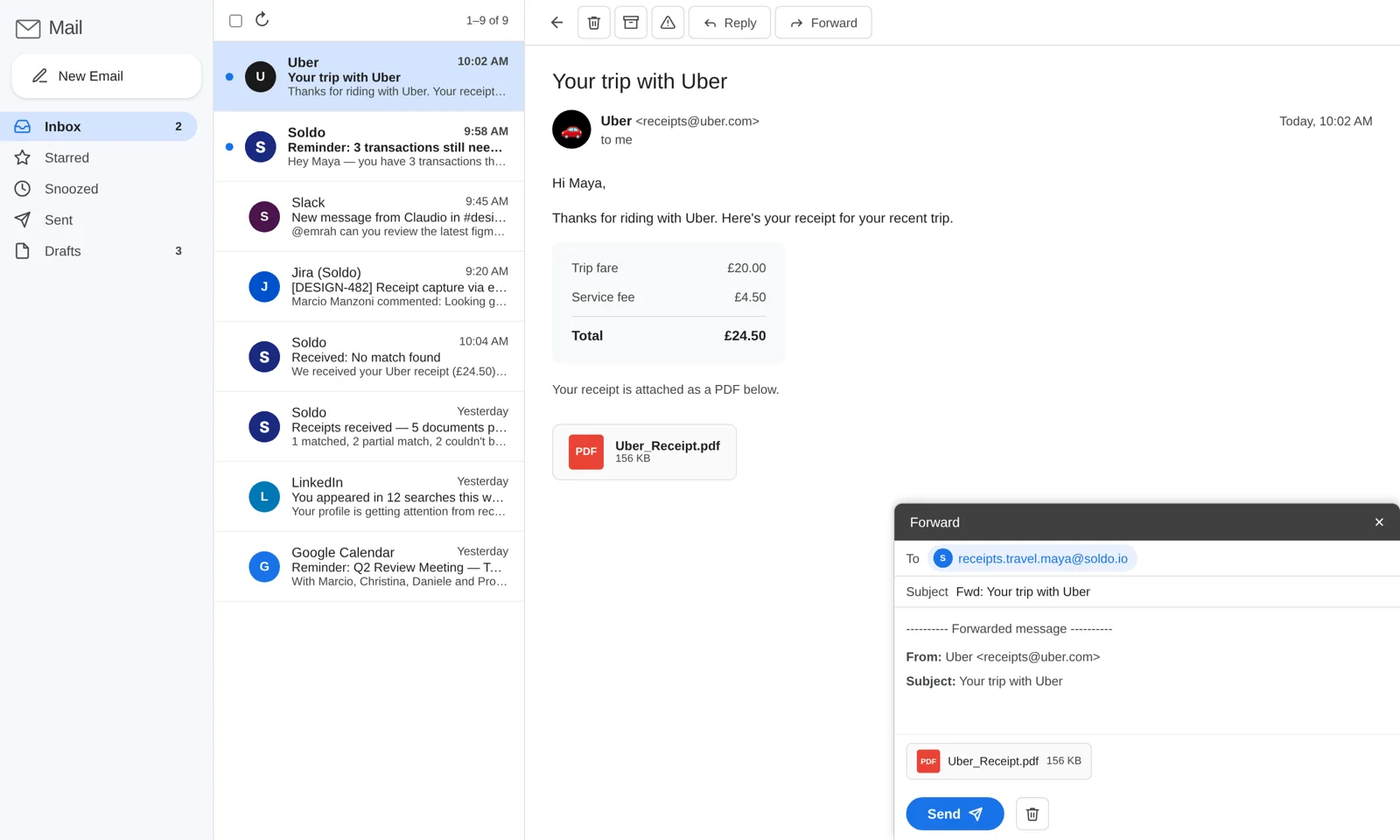Image resolution: width=1400 pixels, height=840 pixels.
Task: Click the Reply button
Action: point(730,23)
